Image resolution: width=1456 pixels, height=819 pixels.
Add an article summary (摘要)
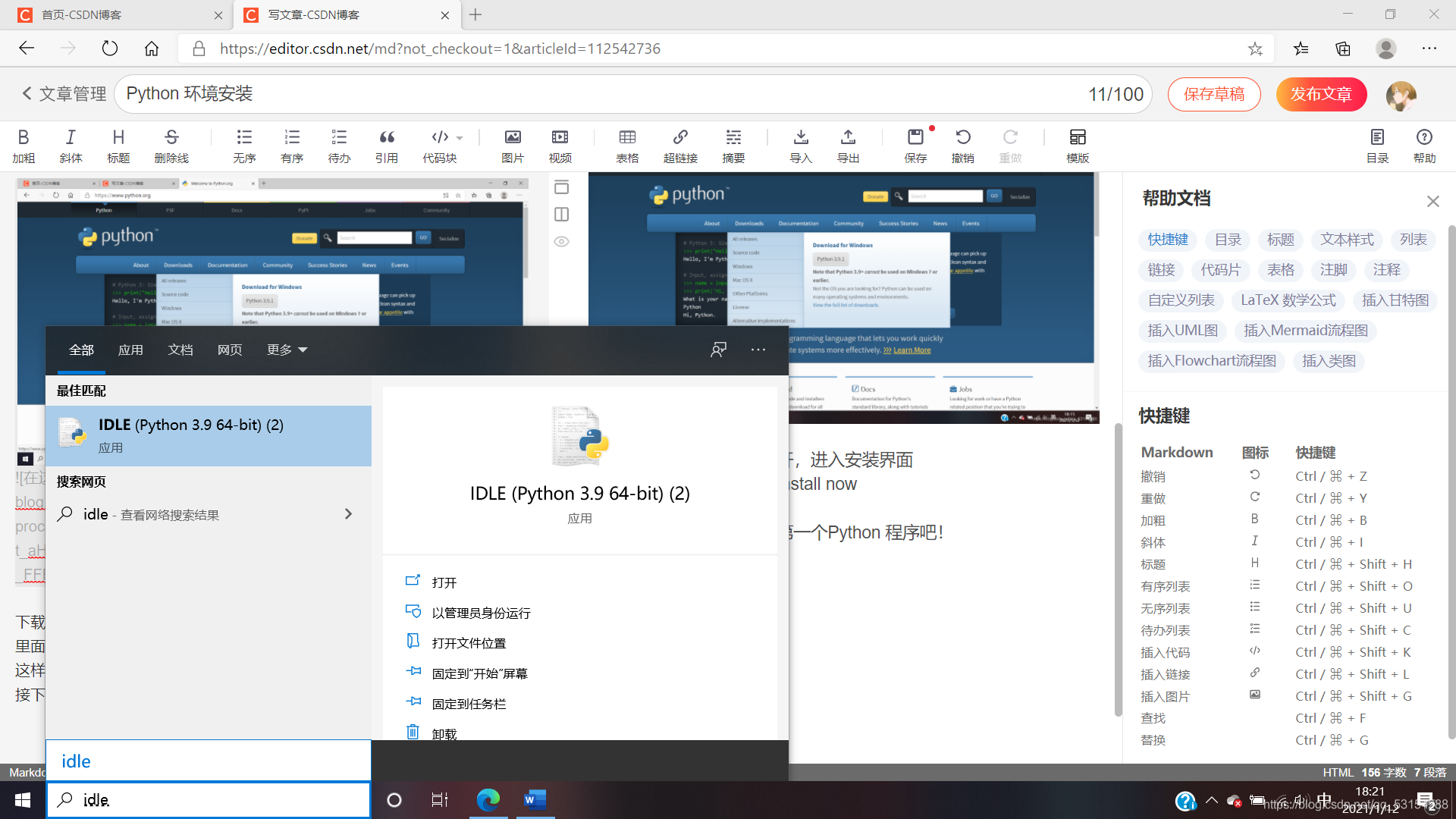tap(733, 146)
